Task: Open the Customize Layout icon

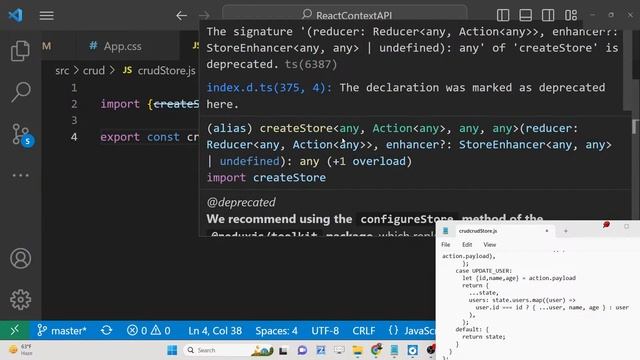Action: tap(571, 15)
